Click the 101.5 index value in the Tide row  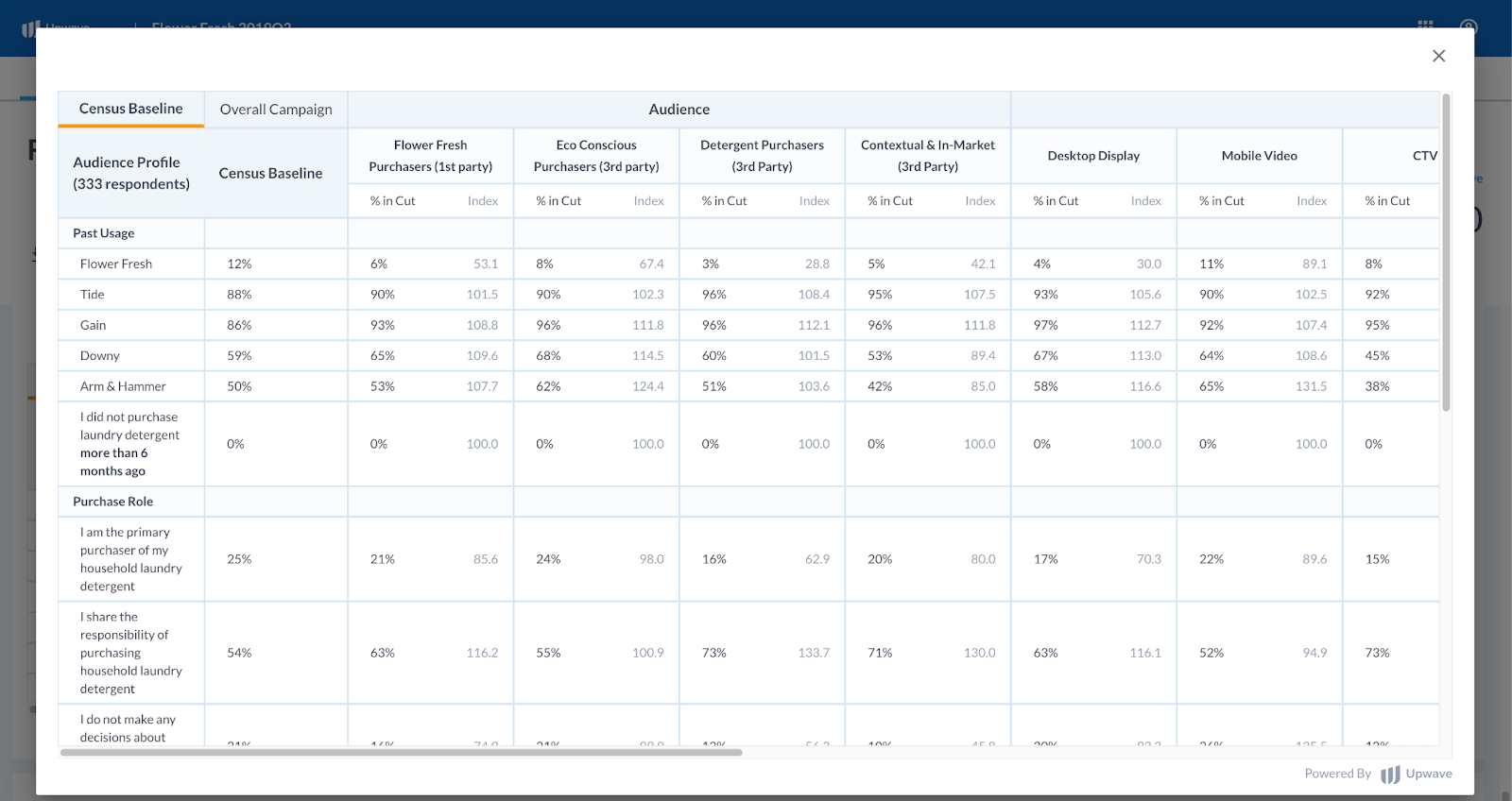482,295
